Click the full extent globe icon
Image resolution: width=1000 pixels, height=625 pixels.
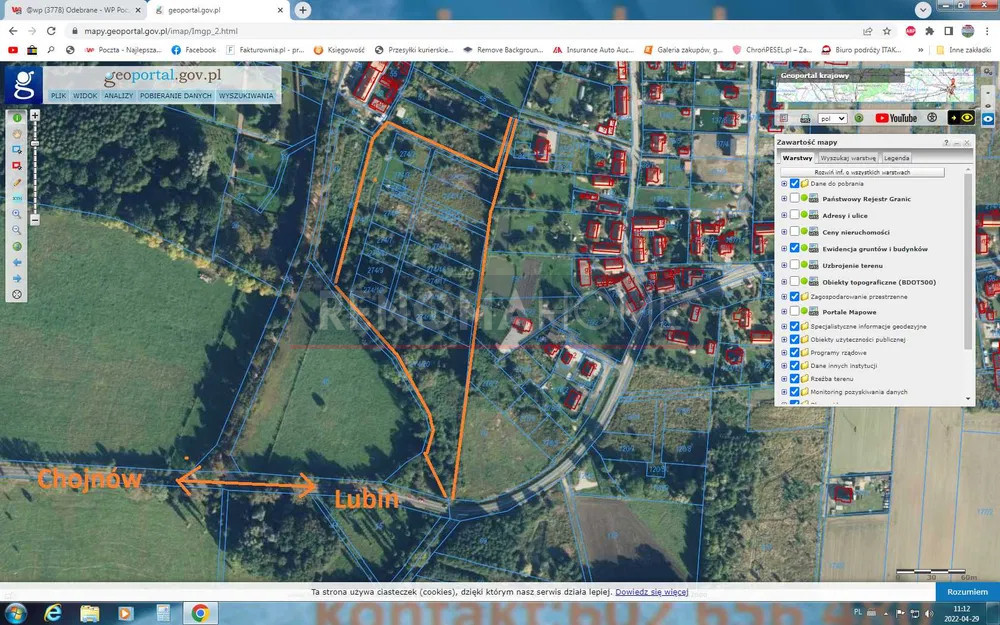[17, 246]
